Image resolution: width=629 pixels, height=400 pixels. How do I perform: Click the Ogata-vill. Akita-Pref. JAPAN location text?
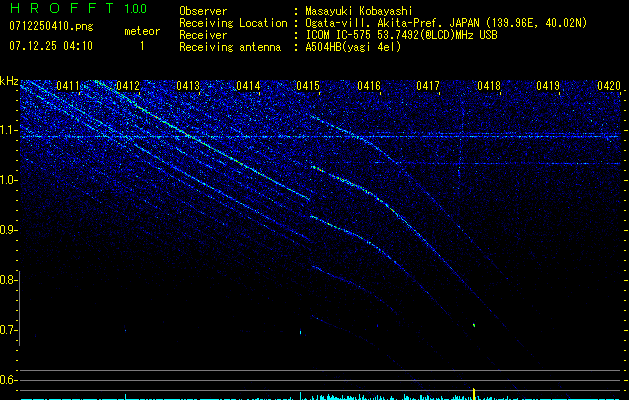coord(446,23)
